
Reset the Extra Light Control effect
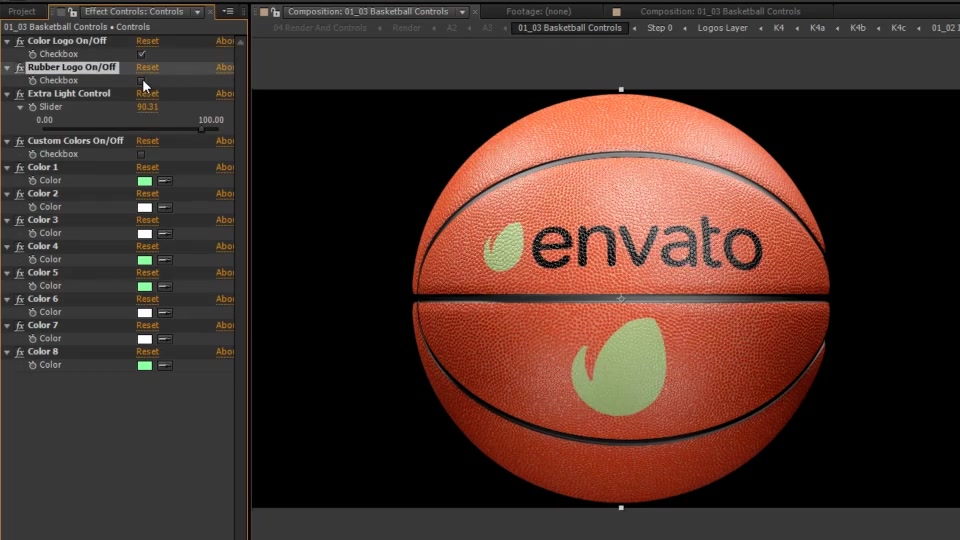[148, 94]
